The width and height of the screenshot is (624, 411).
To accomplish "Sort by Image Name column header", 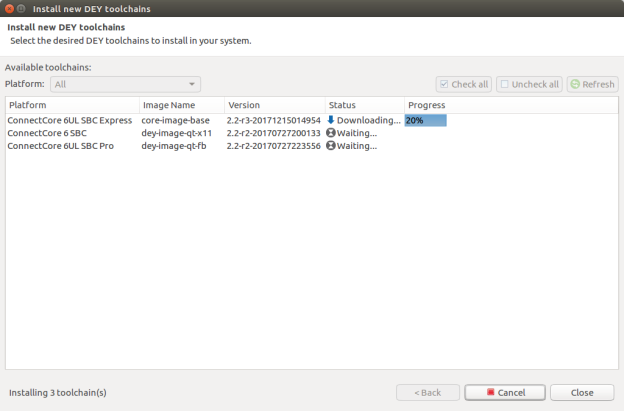I will pyautogui.click(x=182, y=105).
